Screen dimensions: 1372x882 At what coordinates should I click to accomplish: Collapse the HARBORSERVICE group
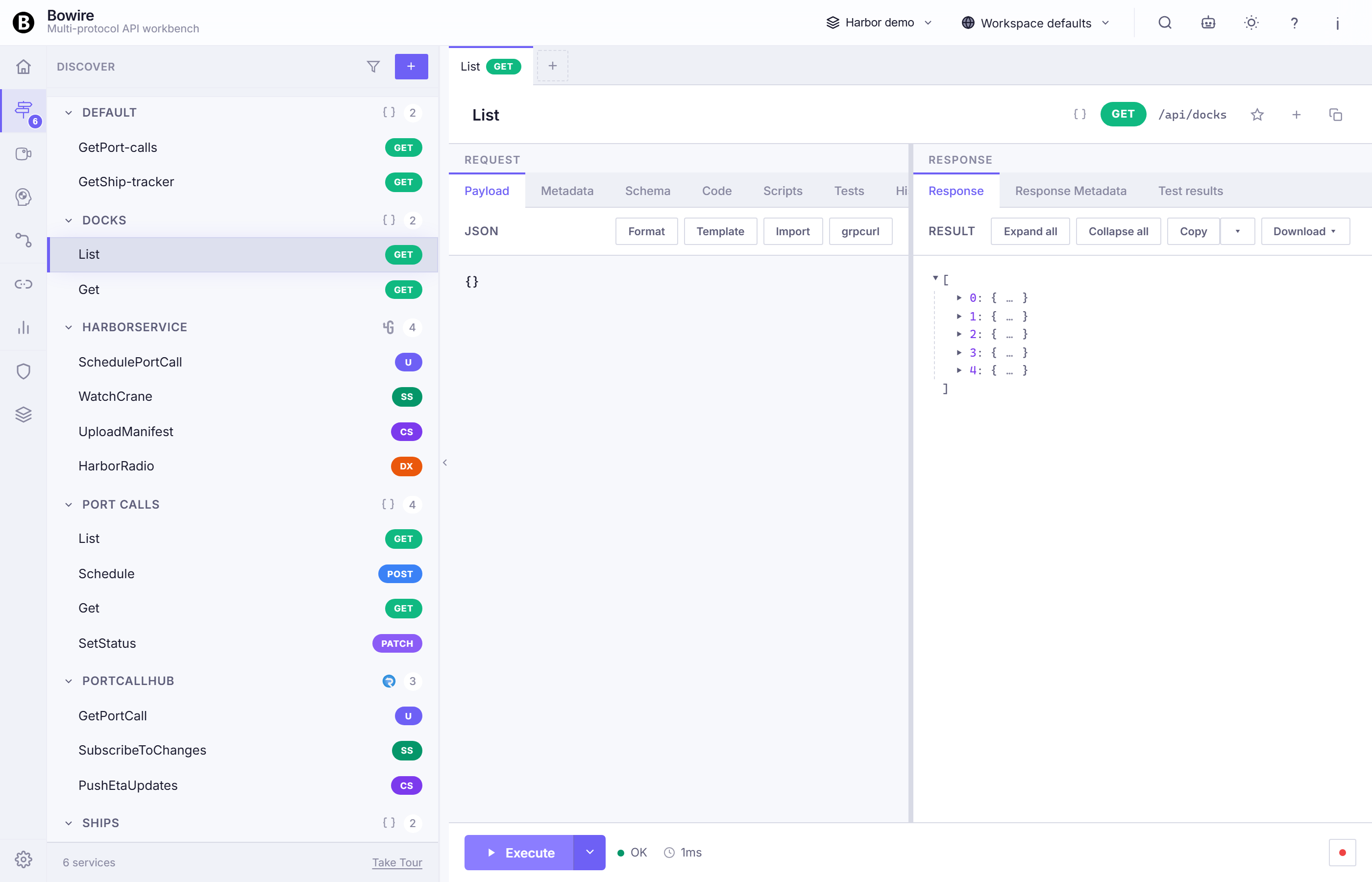[x=68, y=328]
